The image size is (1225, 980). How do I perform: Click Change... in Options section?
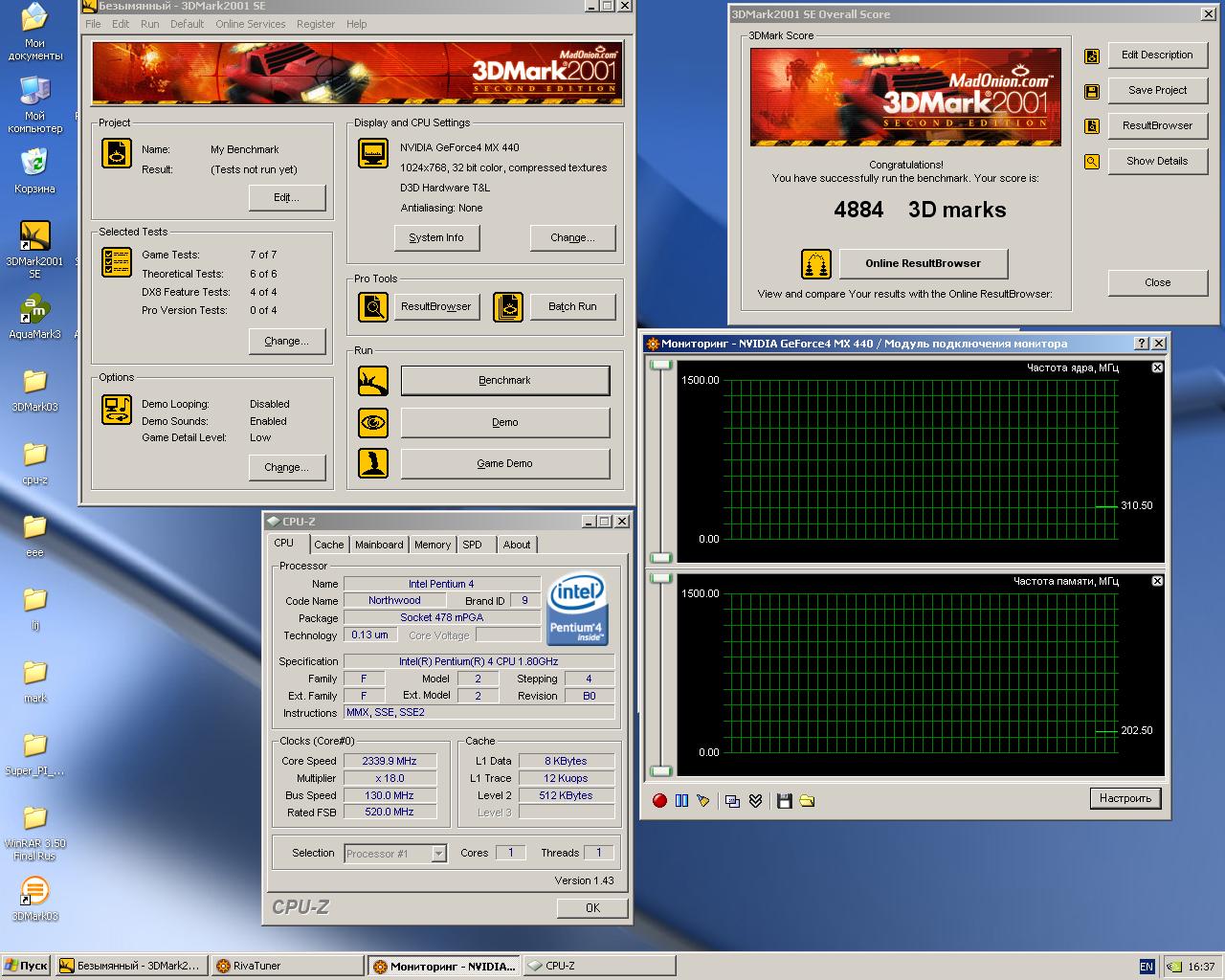click(x=287, y=468)
